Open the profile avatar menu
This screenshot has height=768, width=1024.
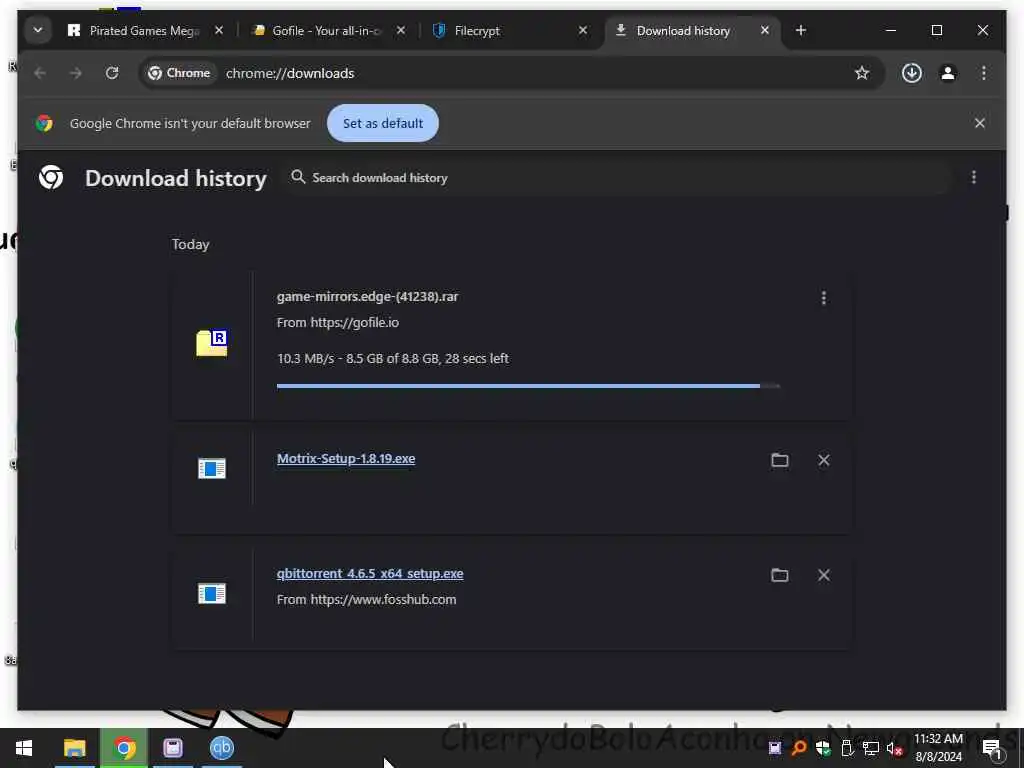coord(948,73)
